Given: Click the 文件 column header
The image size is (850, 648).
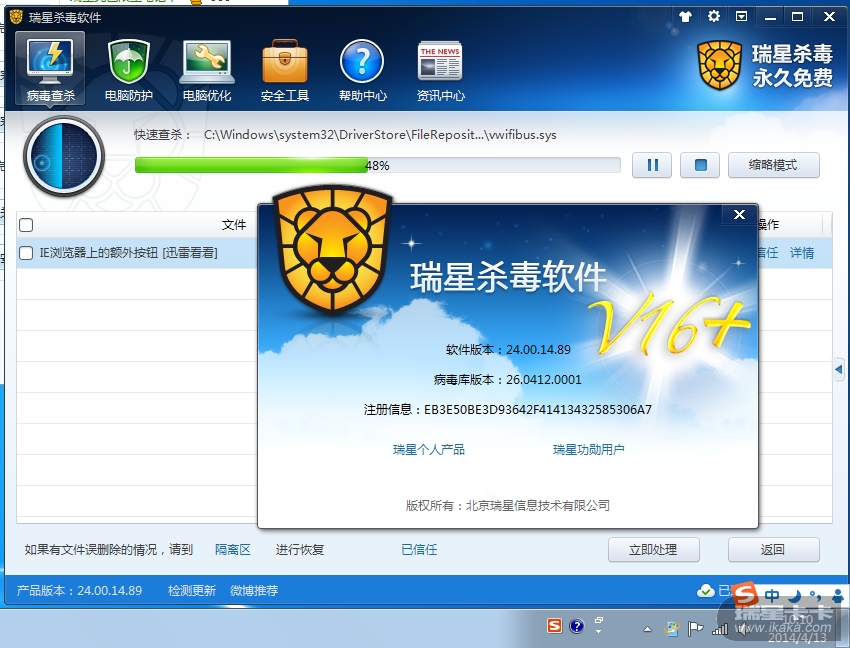Looking at the screenshot, I should coord(234,224).
